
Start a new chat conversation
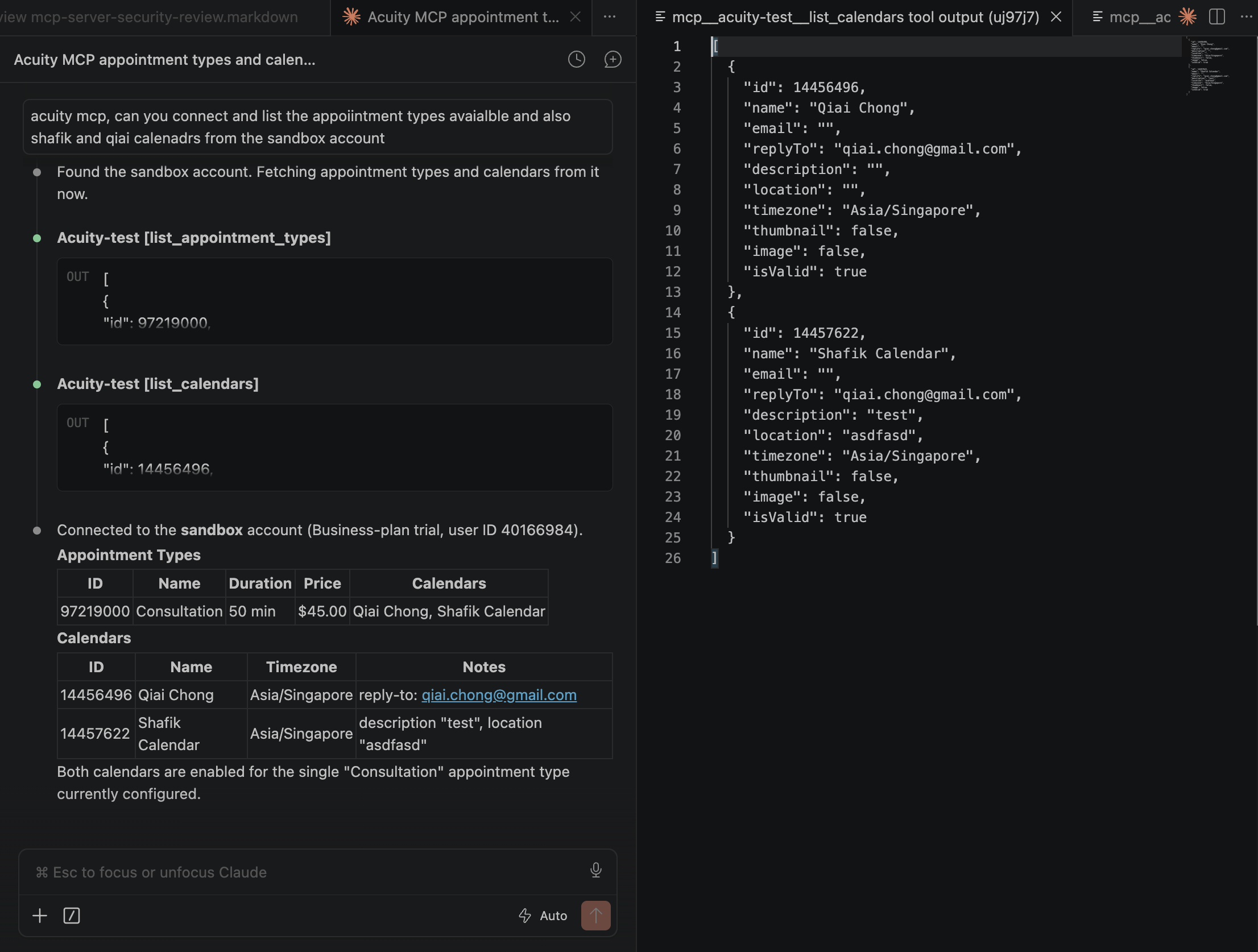click(x=613, y=60)
